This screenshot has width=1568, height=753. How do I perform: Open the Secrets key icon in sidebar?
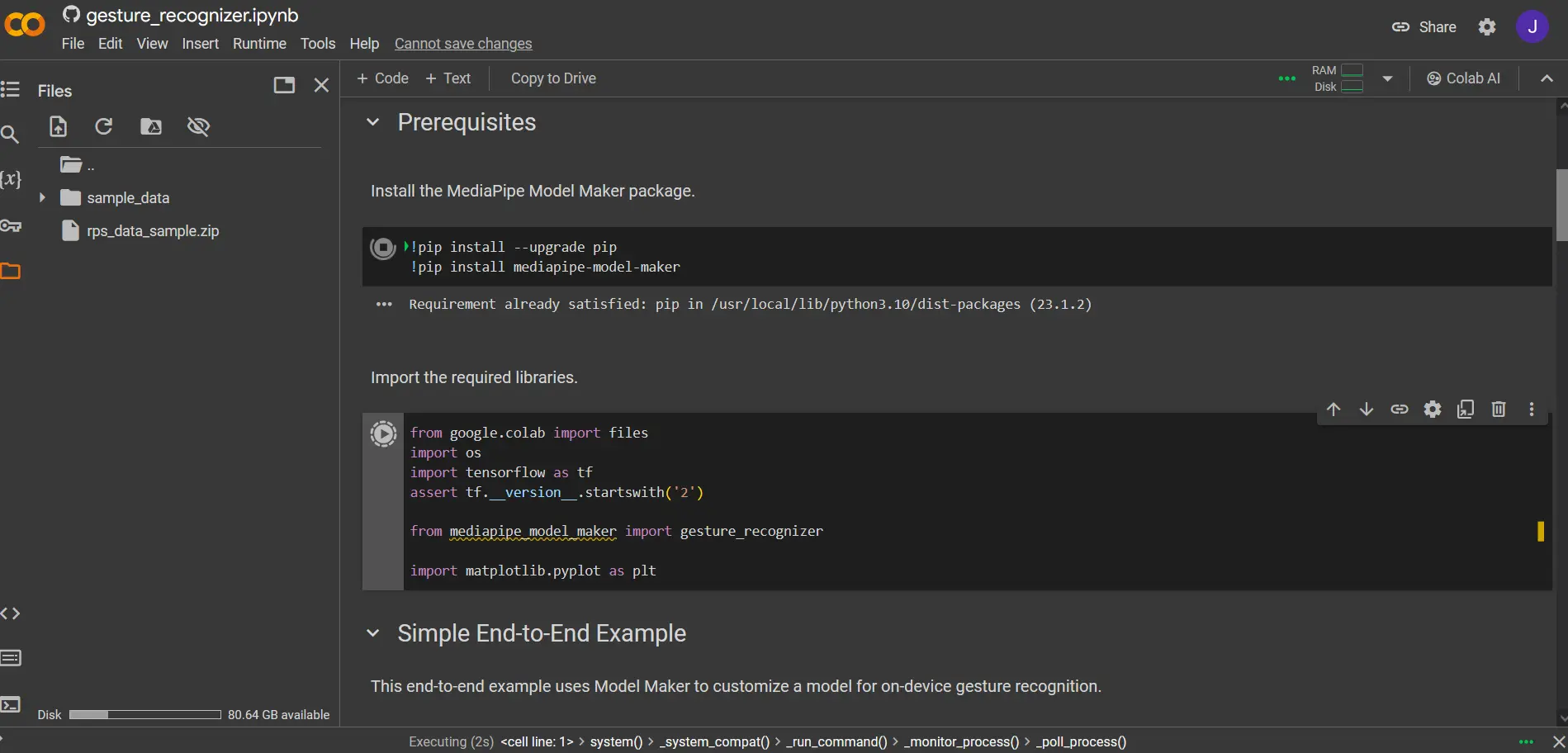[11, 225]
